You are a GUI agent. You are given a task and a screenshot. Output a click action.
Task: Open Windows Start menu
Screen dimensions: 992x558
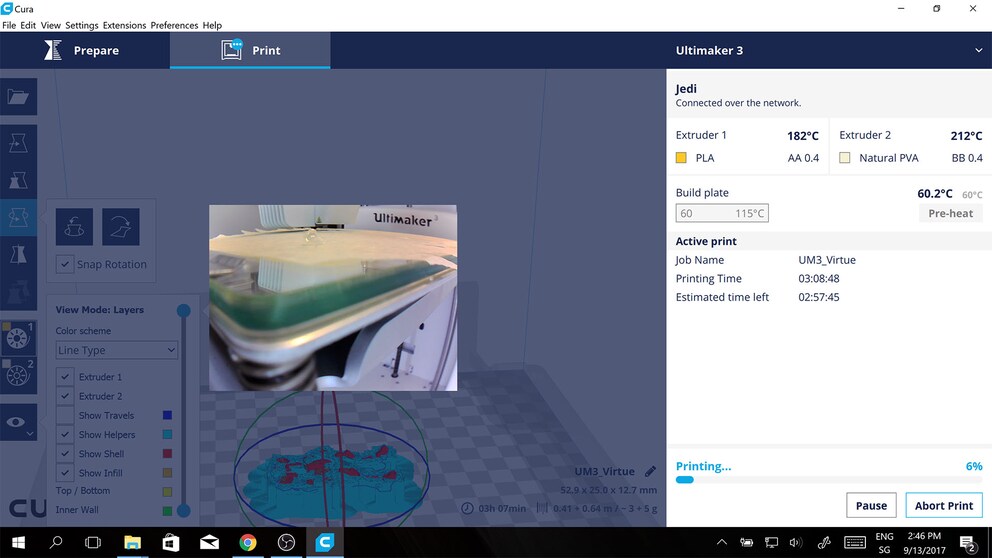[18, 542]
